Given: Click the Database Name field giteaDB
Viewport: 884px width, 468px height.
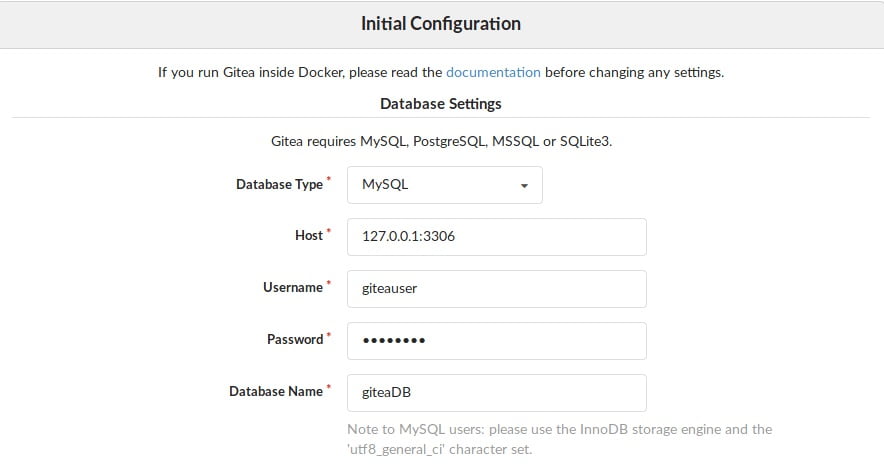Looking at the screenshot, I should [x=497, y=392].
